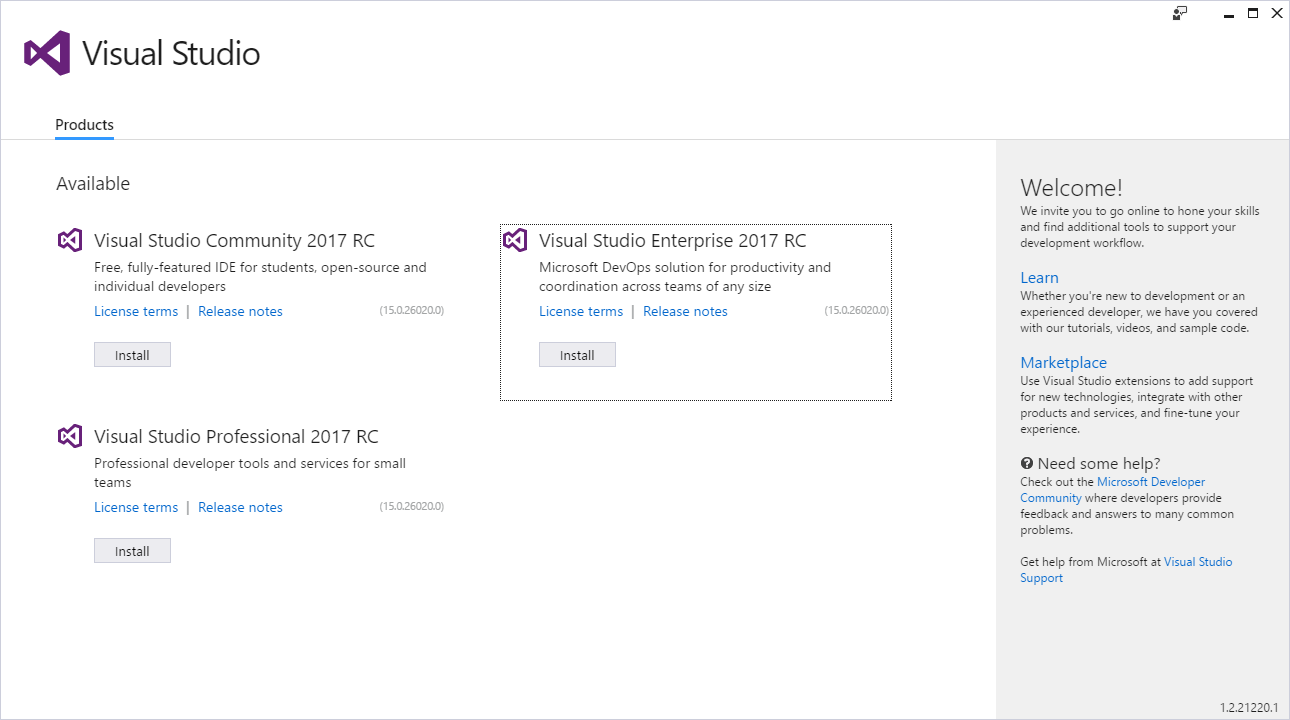Click the Visual Studio Community 2017 RC icon

pyautogui.click(x=69, y=240)
